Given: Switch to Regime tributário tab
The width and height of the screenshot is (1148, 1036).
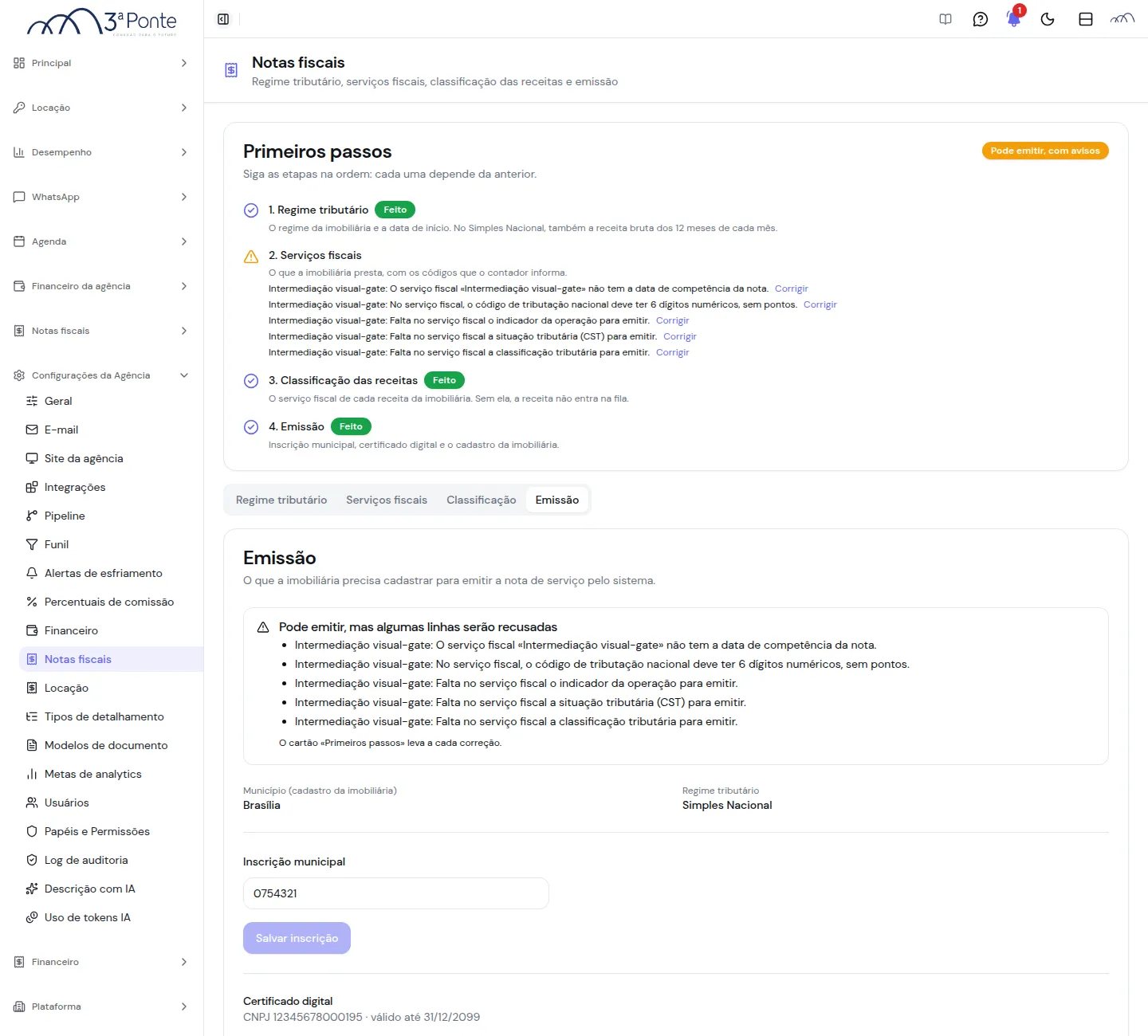Looking at the screenshot, I should (281, 500).
